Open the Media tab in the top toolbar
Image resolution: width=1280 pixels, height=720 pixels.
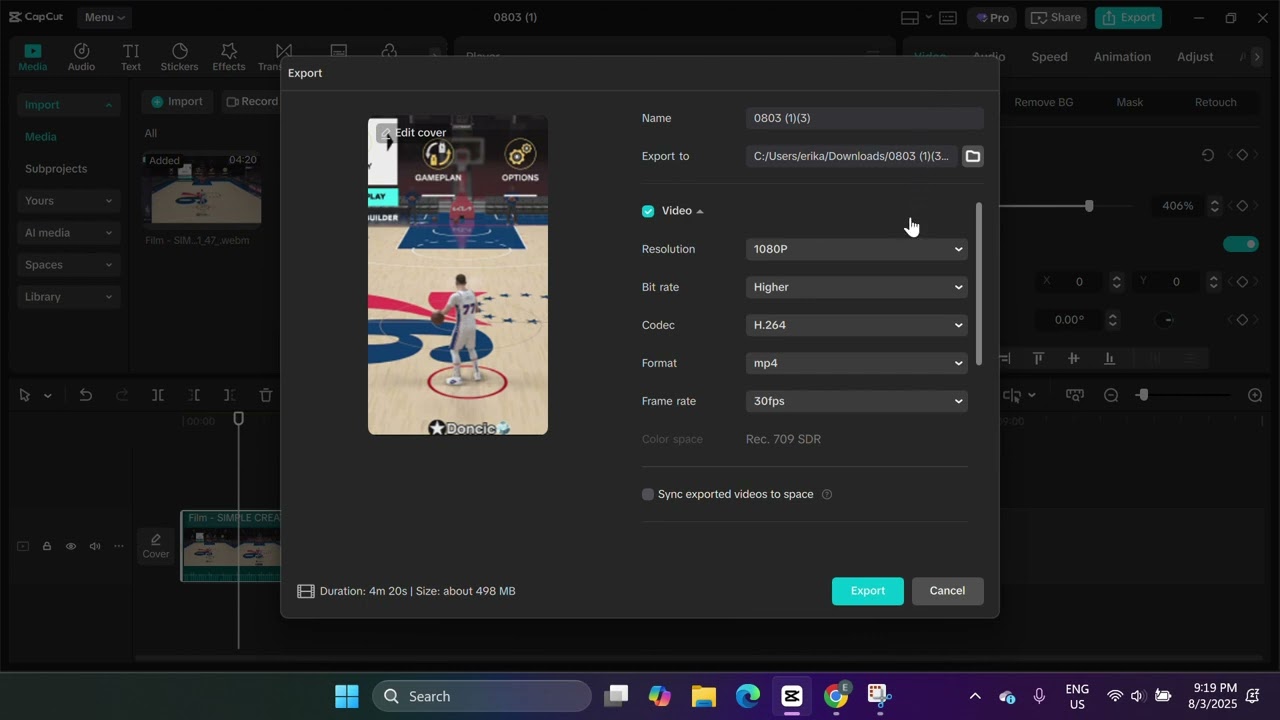33,57
